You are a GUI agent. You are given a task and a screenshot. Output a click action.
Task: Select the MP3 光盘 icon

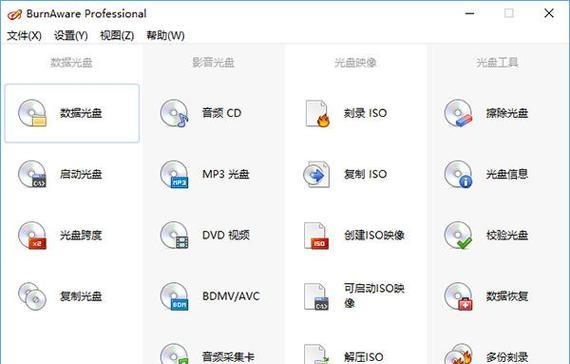[x=174, y=174]
